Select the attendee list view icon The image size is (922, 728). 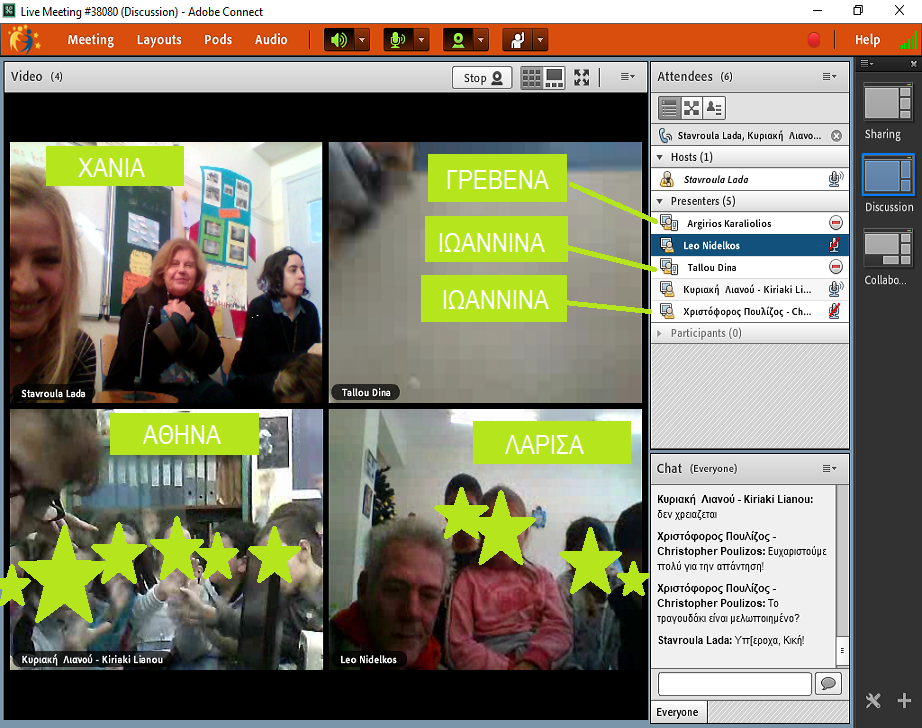pos(669,108)
